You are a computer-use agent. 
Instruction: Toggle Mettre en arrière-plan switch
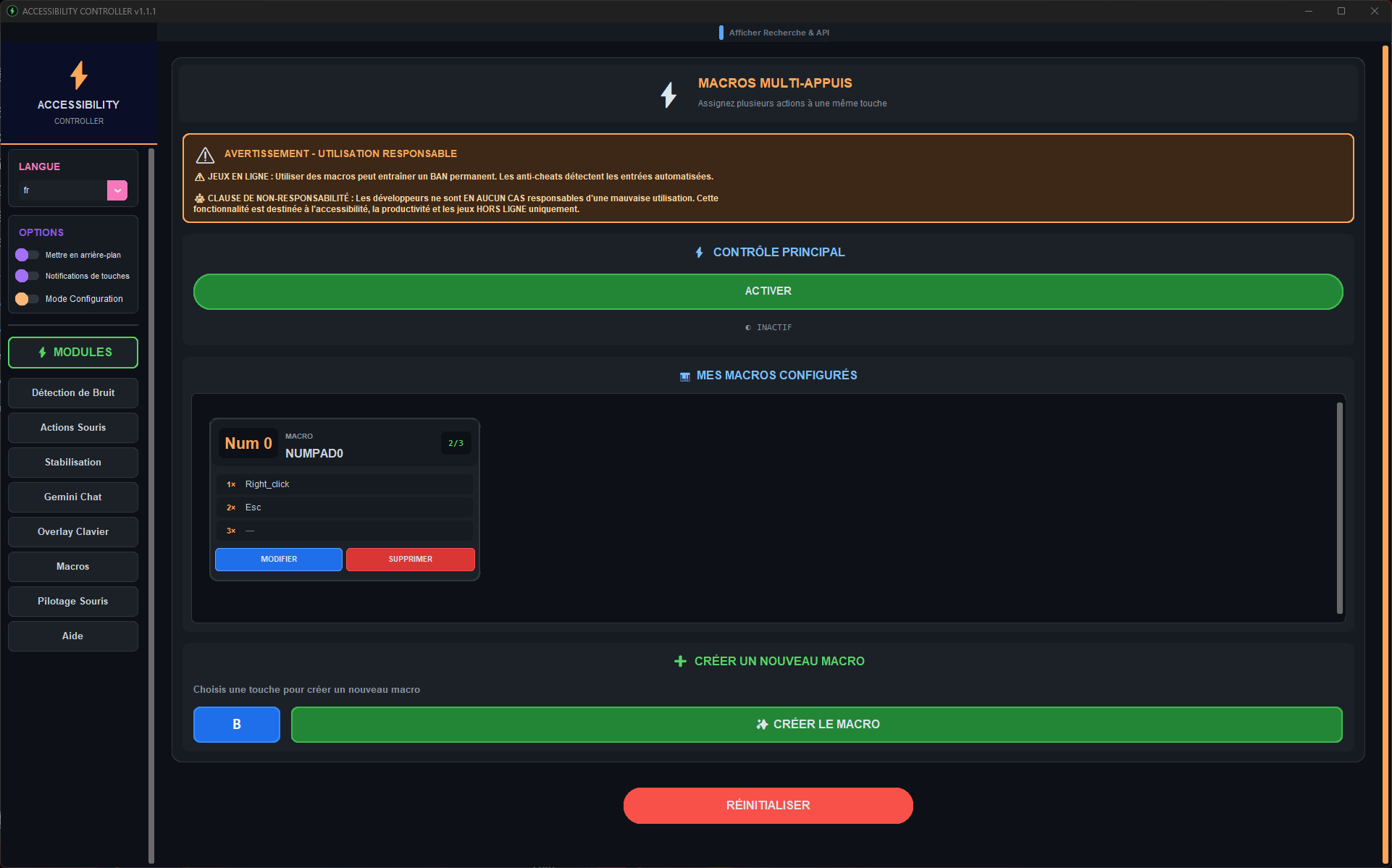[x=27, y=255]
